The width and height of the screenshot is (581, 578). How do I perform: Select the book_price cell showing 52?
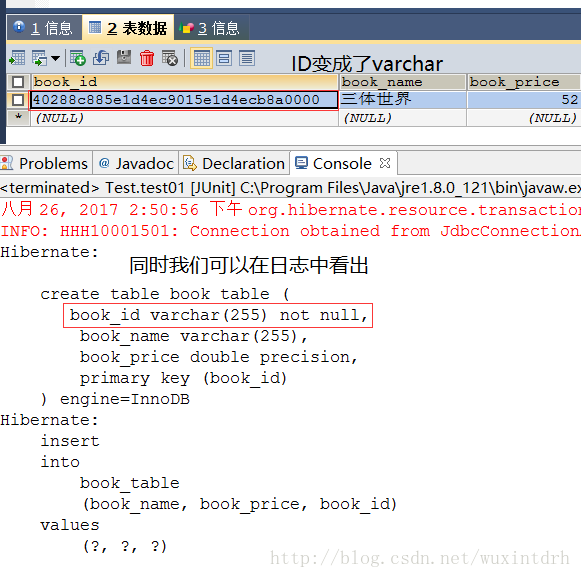coord(524,100)
